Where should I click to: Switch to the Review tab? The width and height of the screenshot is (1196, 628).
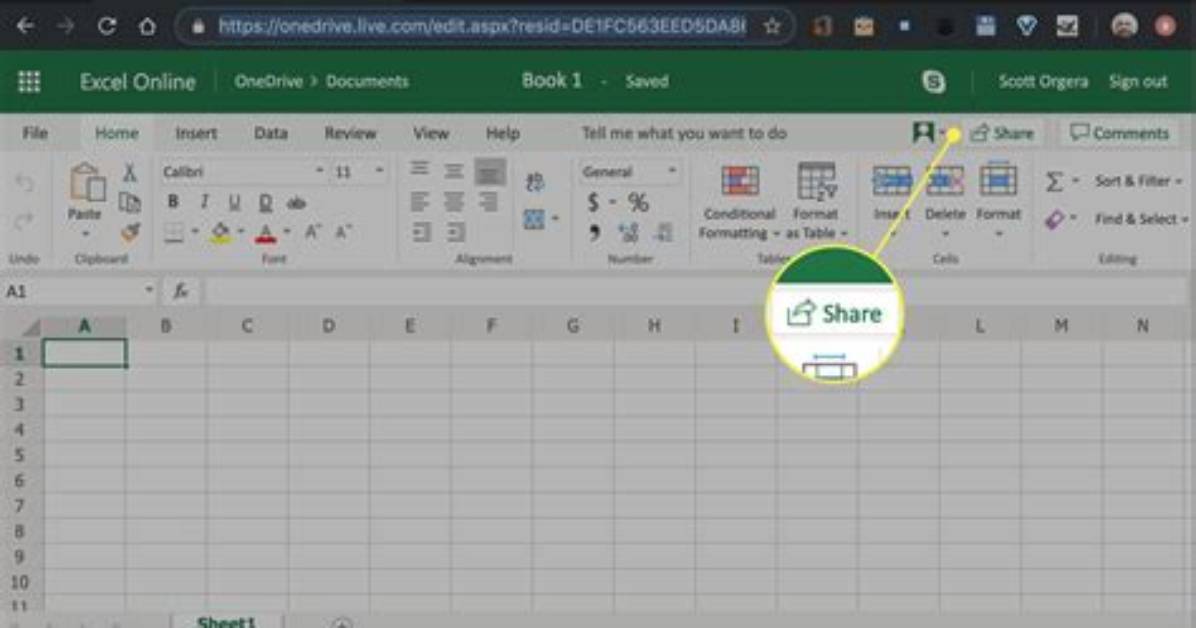coord(350,134)
